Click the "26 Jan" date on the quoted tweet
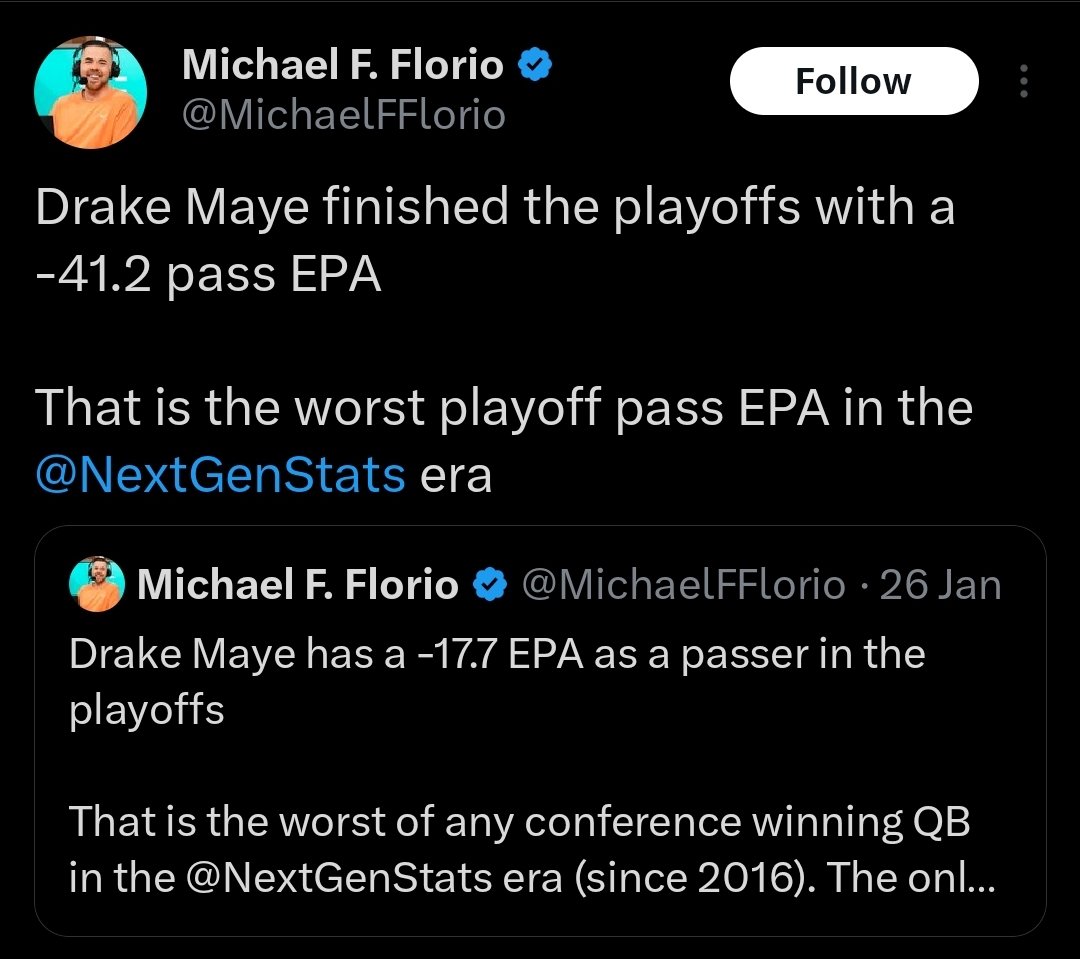 pyautogui.click(x=940, y=585)
